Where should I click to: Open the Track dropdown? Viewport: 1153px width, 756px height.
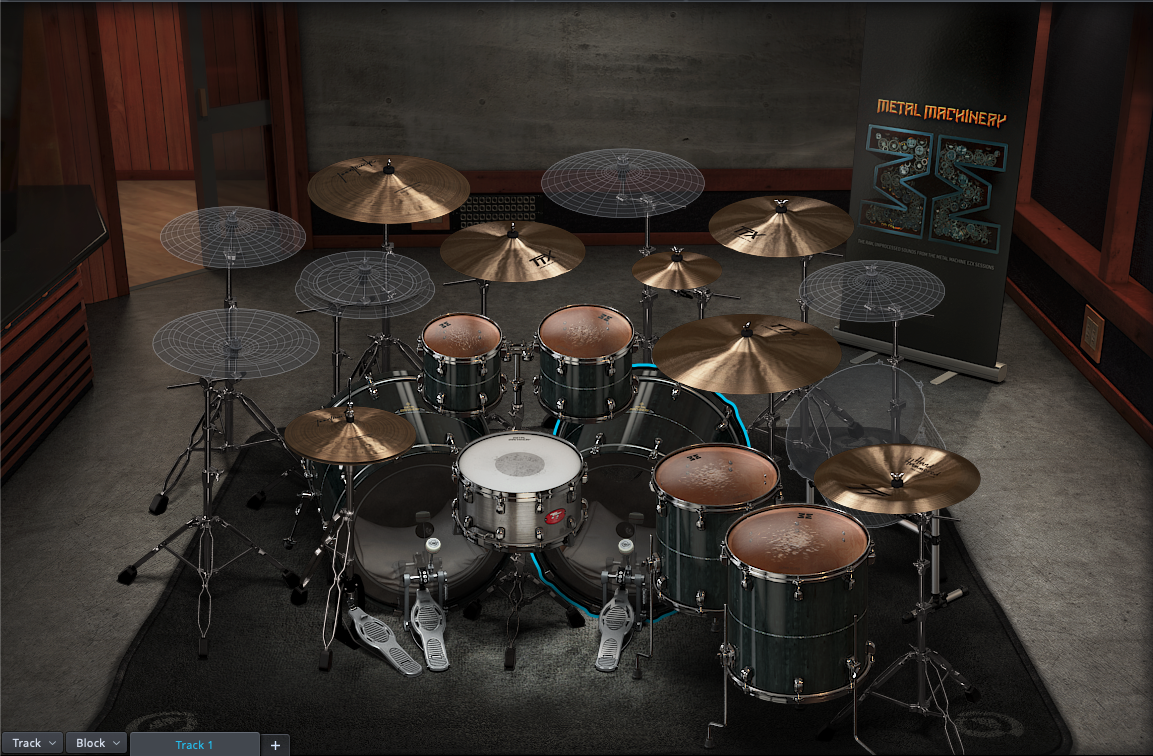click(31, 743)
